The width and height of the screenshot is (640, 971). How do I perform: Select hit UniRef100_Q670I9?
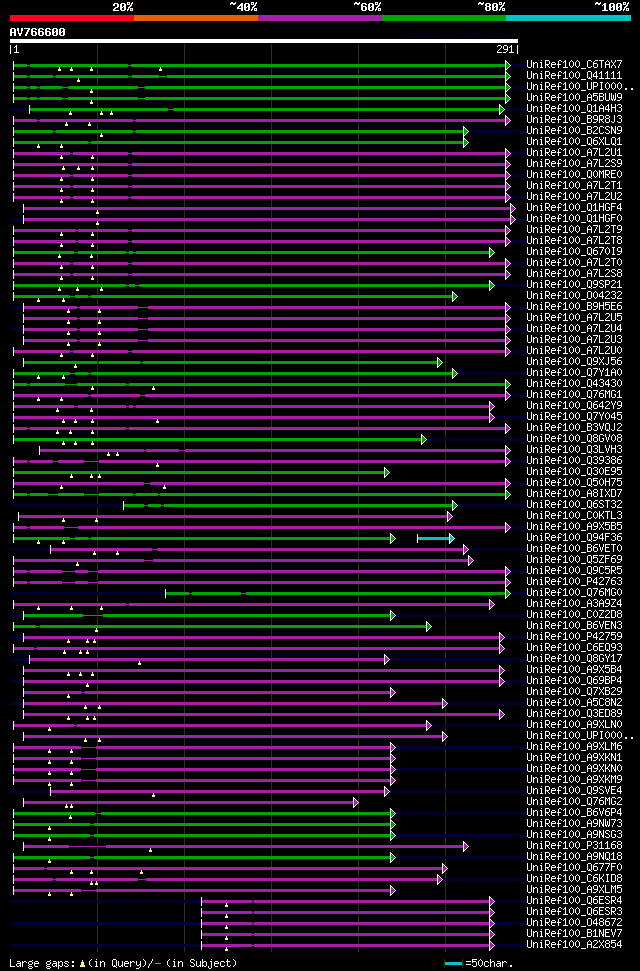coord(574,252)
